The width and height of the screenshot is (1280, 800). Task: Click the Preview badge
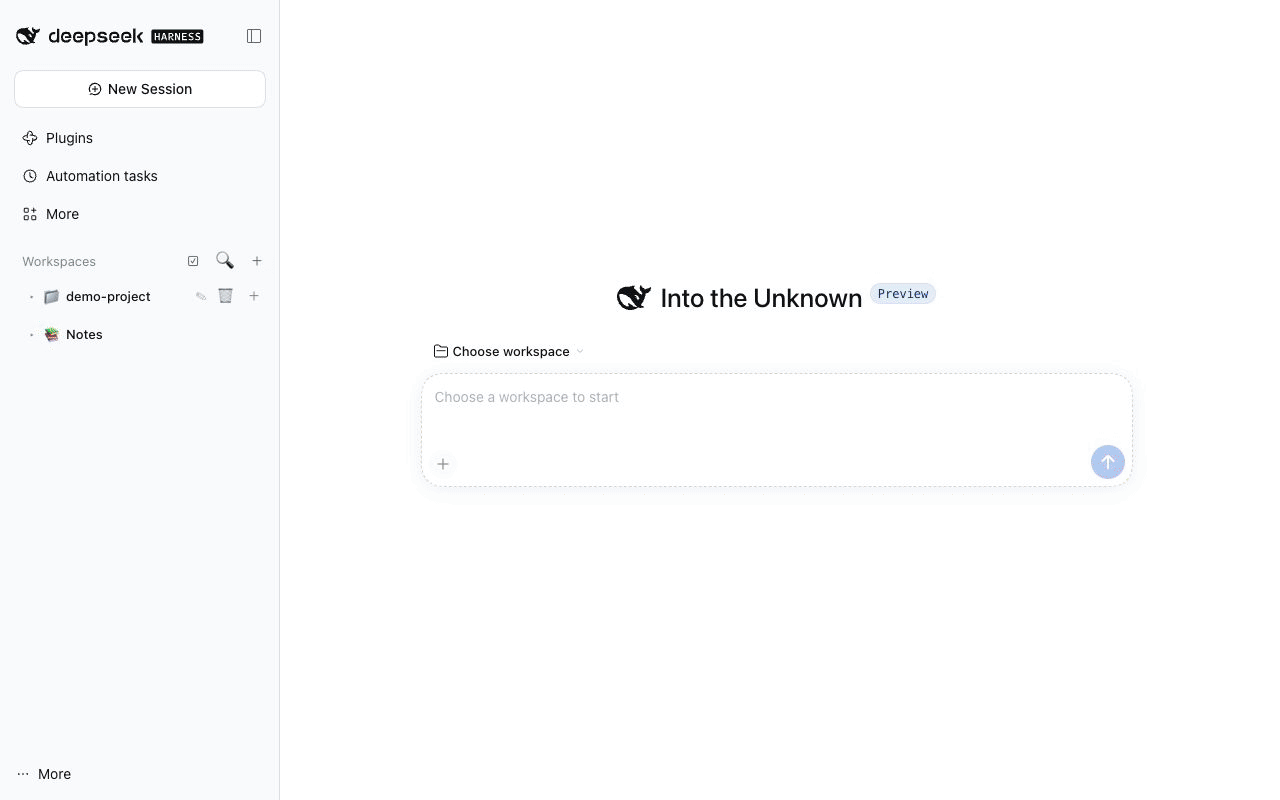pos(903,294)
